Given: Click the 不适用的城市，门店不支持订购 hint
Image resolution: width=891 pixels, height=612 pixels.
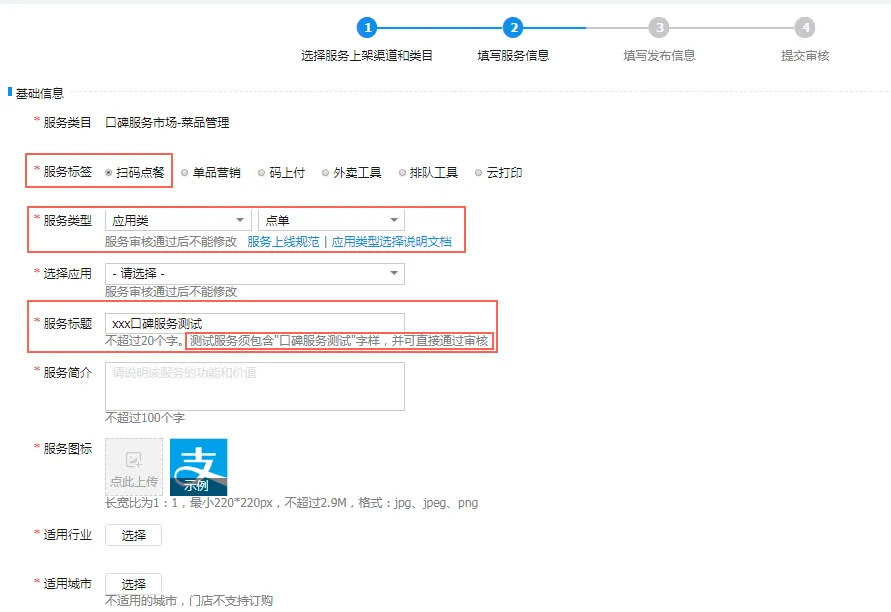Looking at the screenshot, I should [x=189, y=601].
